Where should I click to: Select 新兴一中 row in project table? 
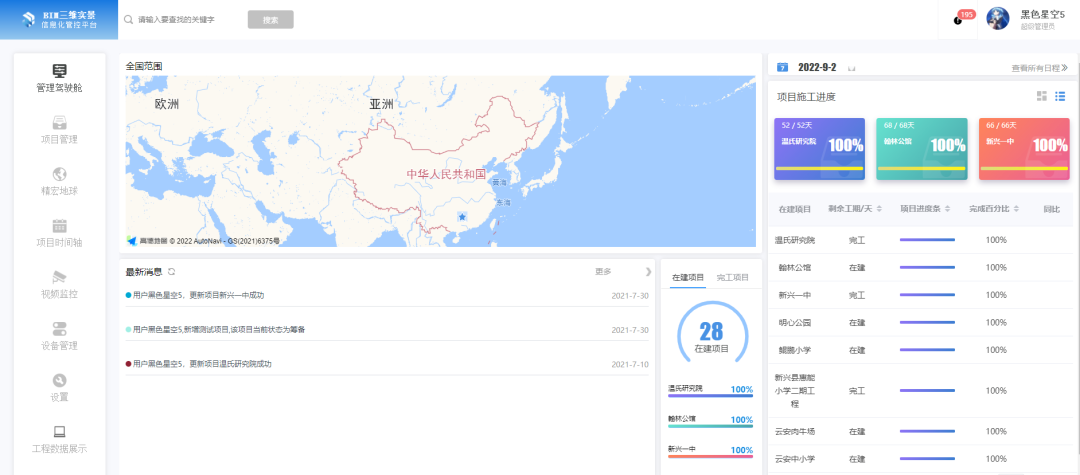pos(920,295)
